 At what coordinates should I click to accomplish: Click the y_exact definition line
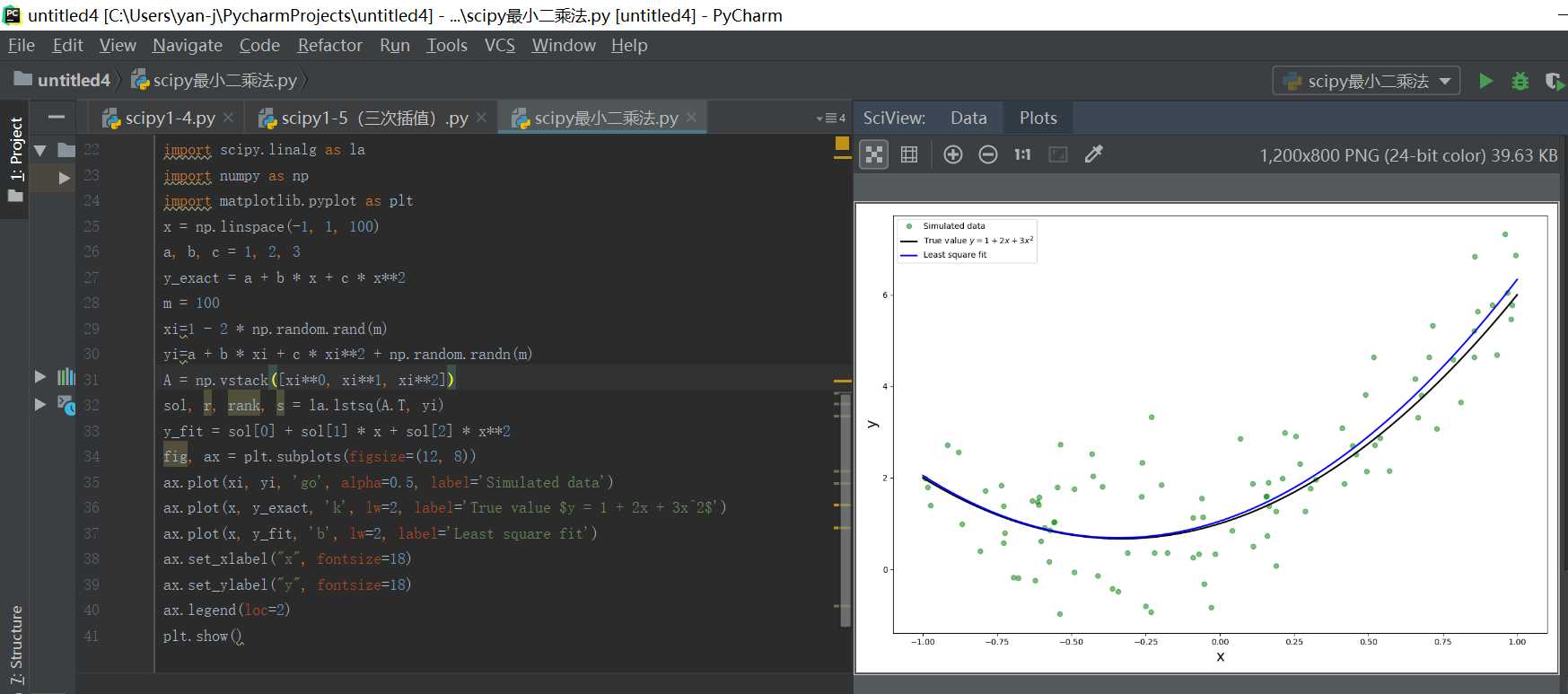pyautogui.click(x=285, y=277)
